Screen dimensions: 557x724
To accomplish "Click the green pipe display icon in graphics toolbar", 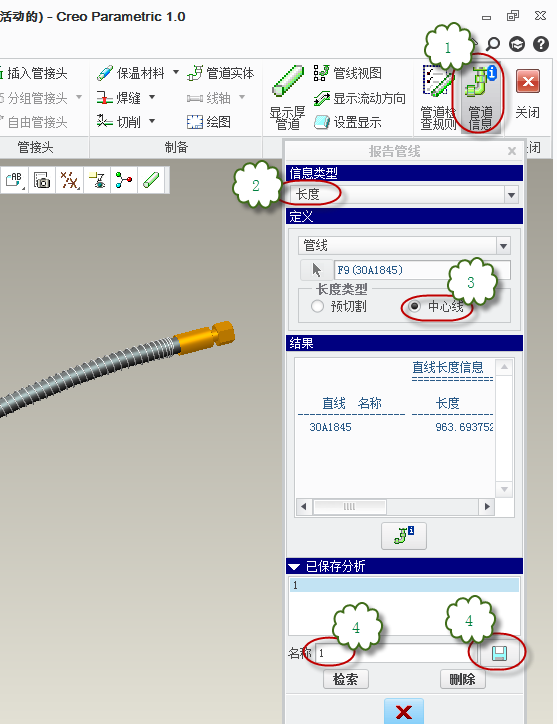I will [151, 180].
